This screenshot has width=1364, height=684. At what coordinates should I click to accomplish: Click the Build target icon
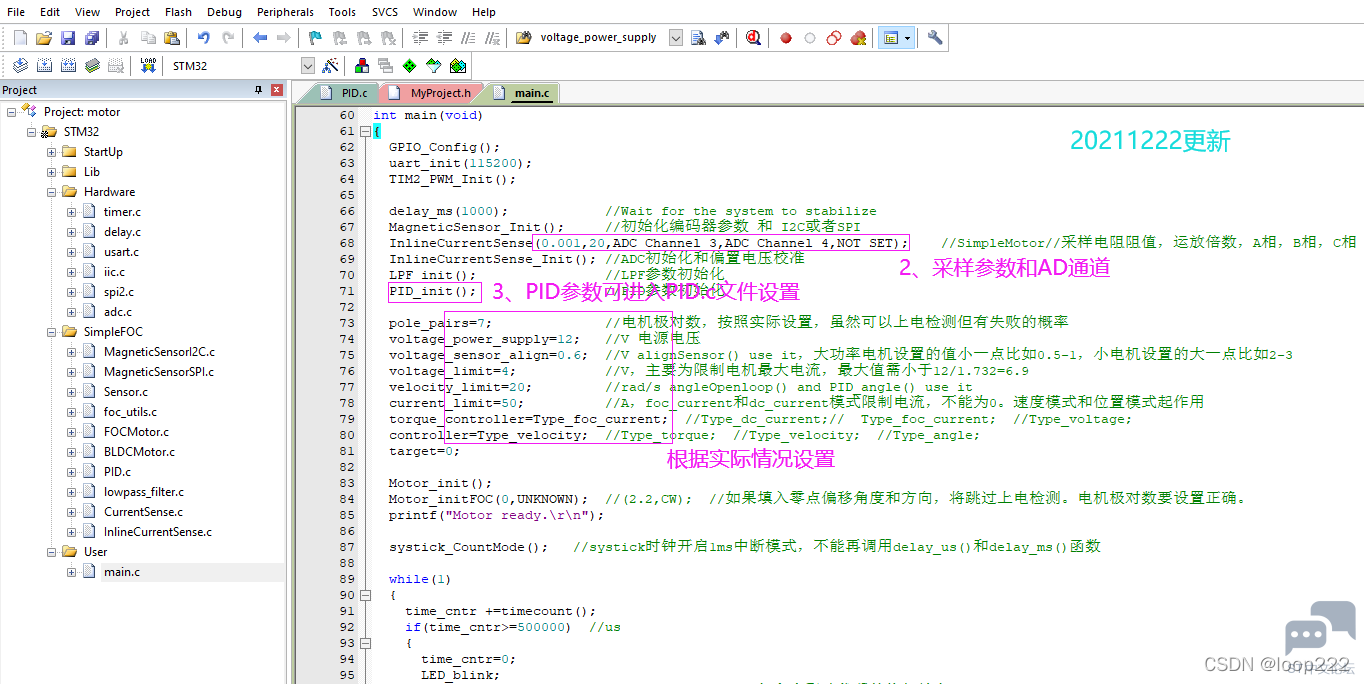tap(44, 66)
